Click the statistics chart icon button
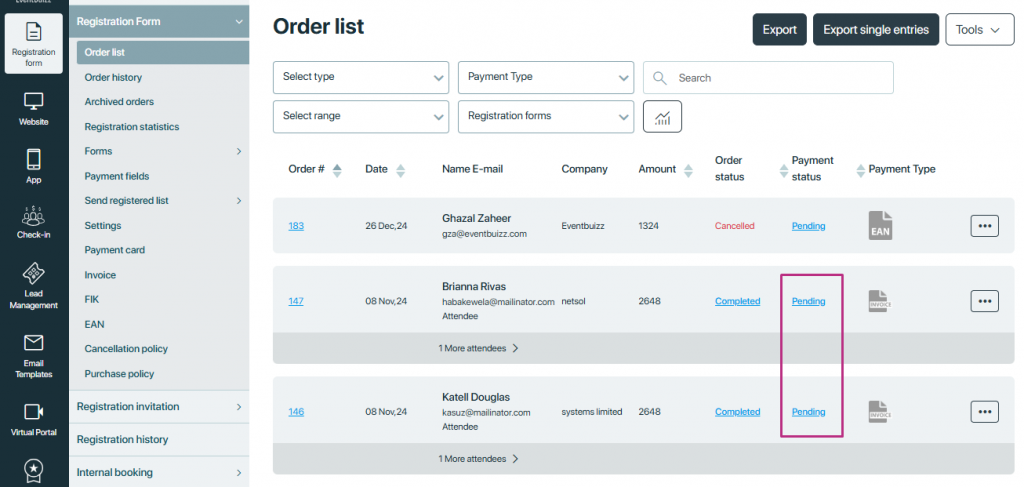Image resolution: width=1024 pixels, height=487 pixels. pyautogui.click(x=662, y=117)
